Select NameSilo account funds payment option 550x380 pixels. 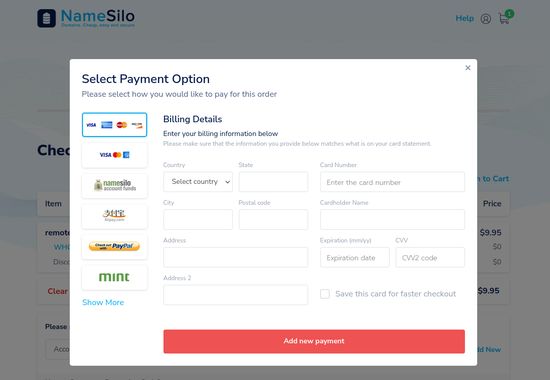coord(114,185)
